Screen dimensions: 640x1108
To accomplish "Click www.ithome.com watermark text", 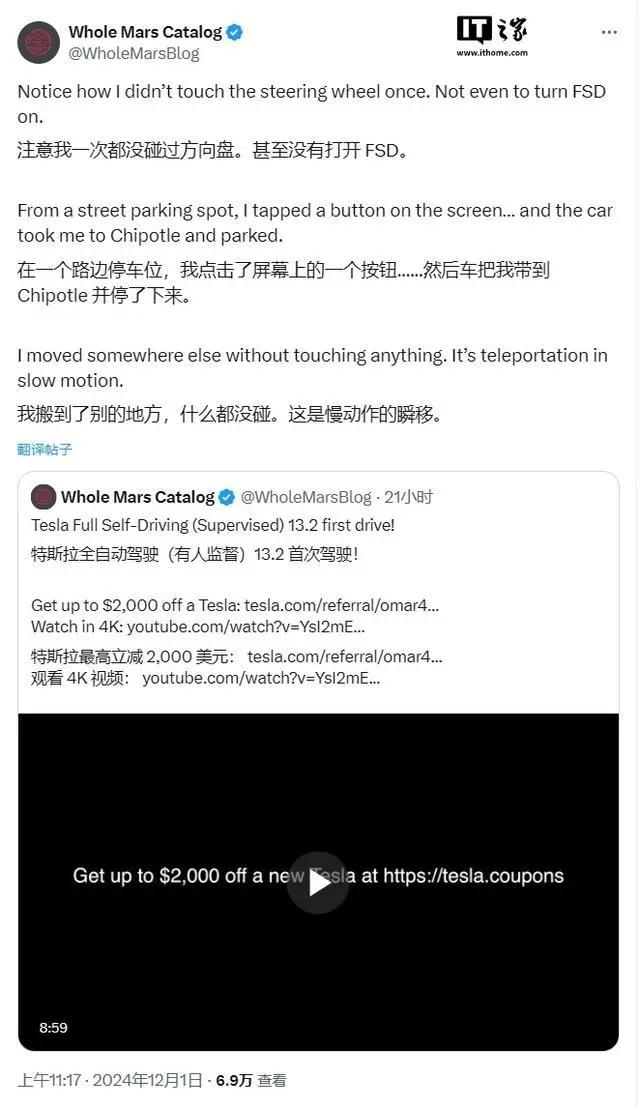I will tap(492, 53).
